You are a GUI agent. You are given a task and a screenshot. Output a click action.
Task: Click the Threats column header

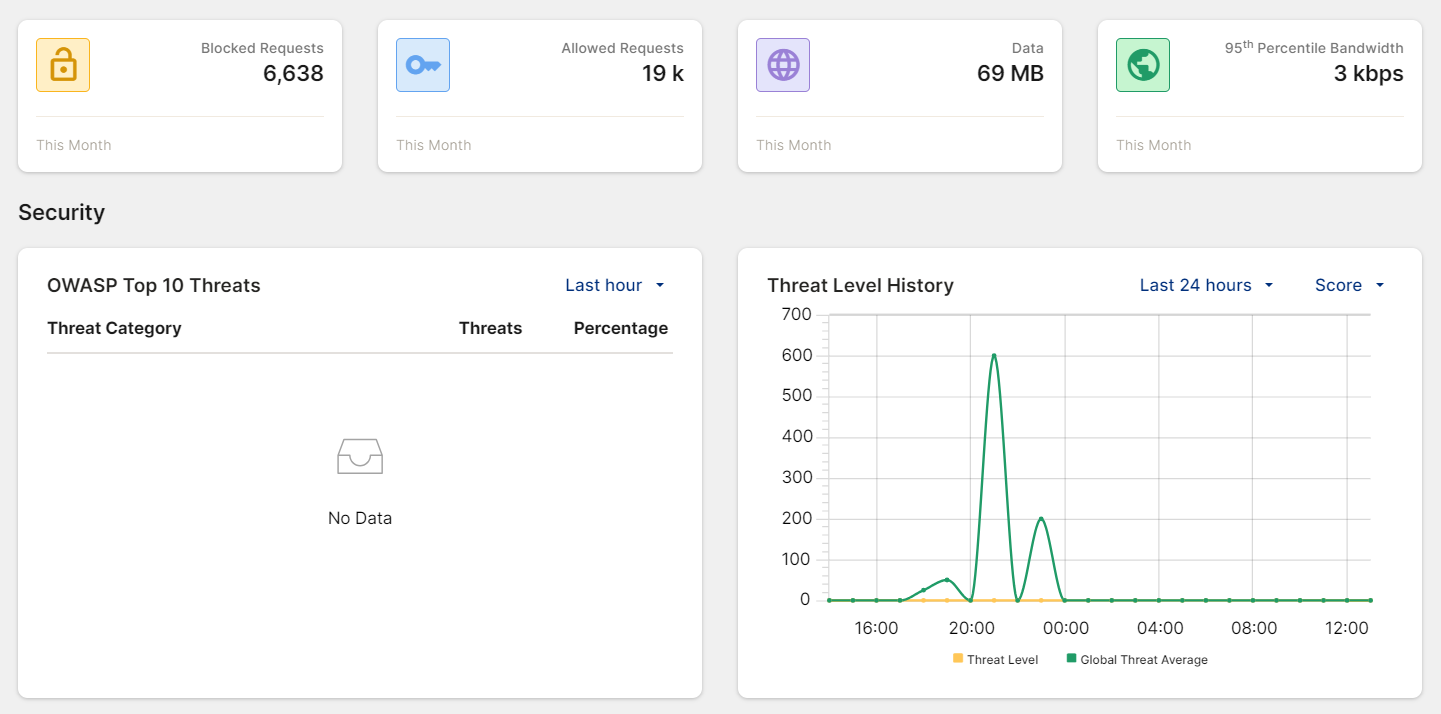(x=490, y=328)
